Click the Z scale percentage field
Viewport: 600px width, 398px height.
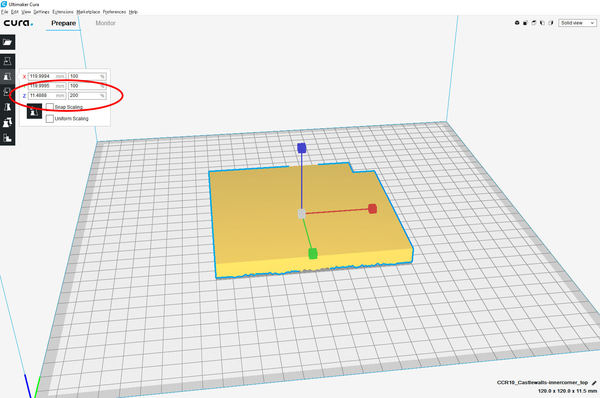[x=87, y=95]
